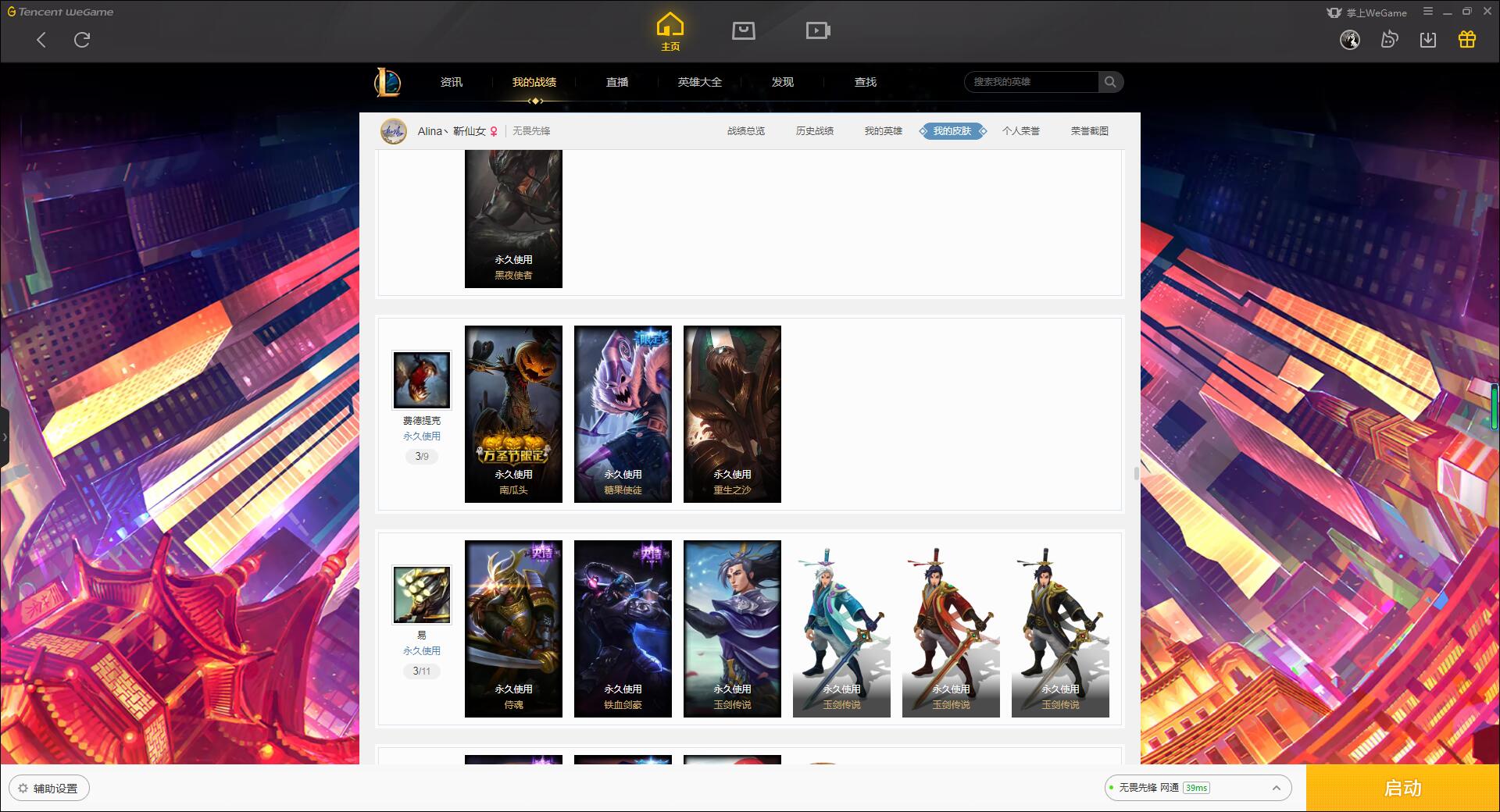
Task: Open the 侍魂 skin card
Action: pyautogui.click(x=513, y=629)
